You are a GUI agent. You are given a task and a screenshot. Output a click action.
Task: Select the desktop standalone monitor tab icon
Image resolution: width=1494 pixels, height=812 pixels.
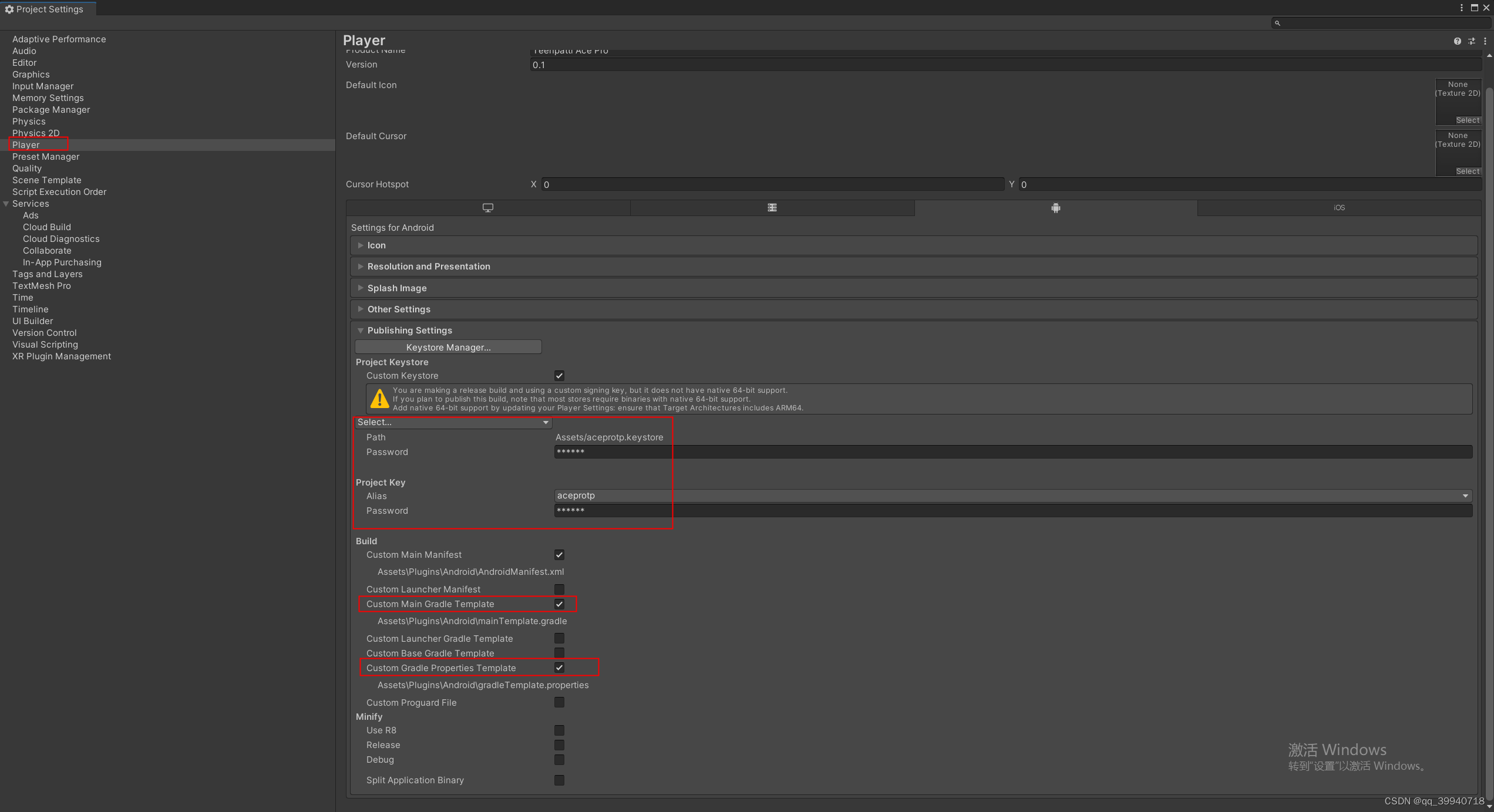(x=487, y=208)
